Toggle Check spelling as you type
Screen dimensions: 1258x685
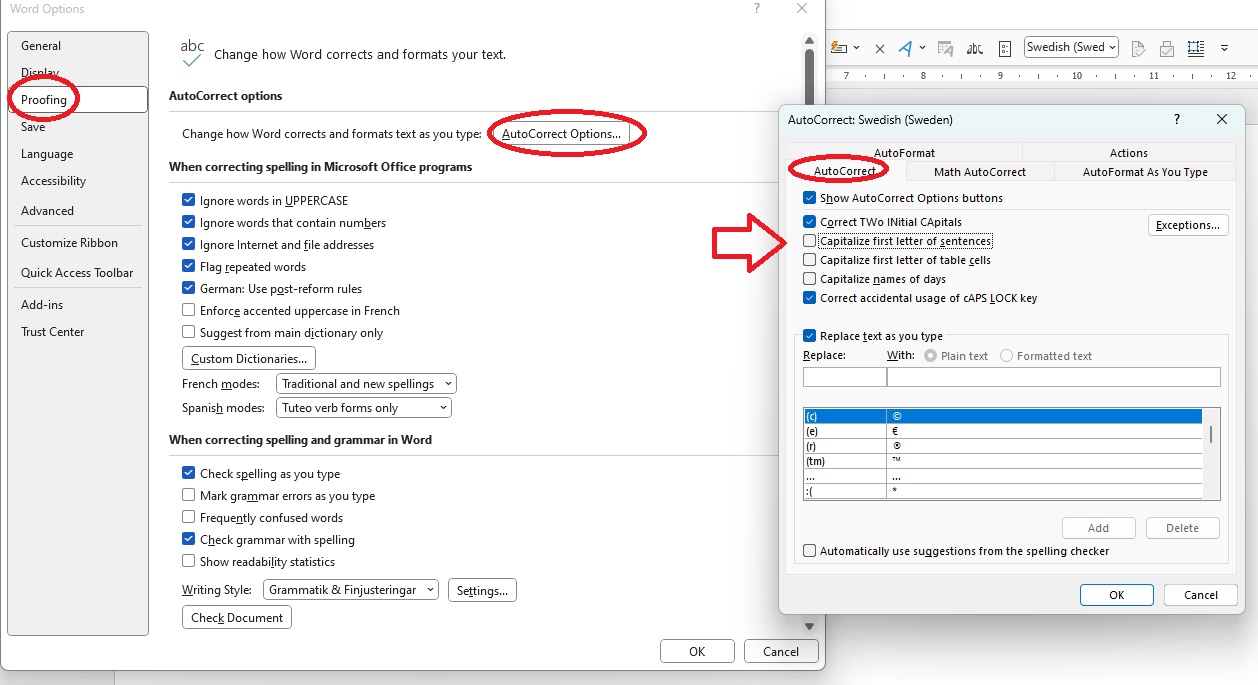tap(189, 474)
